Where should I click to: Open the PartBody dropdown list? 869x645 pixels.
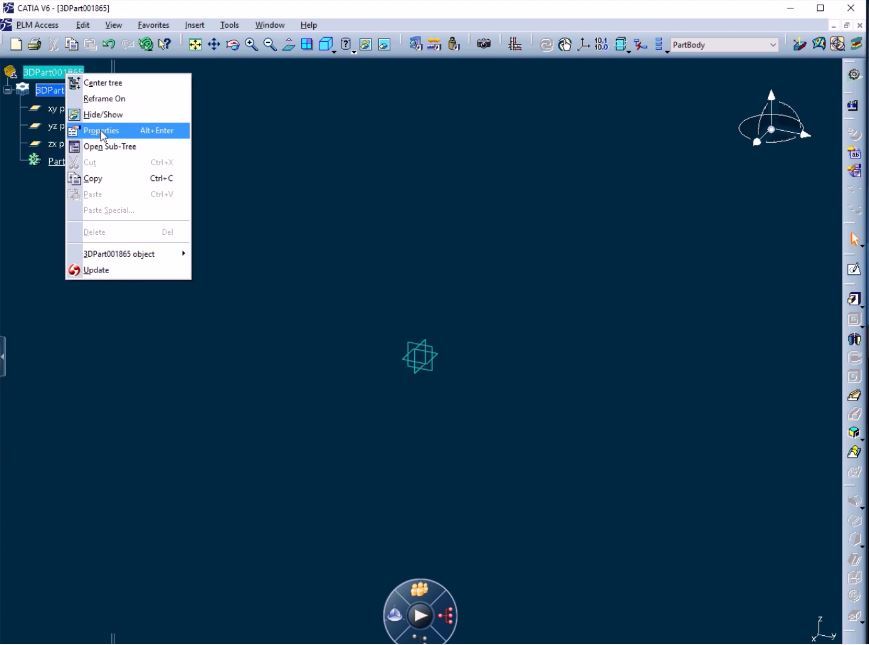(x=773, y=45)
